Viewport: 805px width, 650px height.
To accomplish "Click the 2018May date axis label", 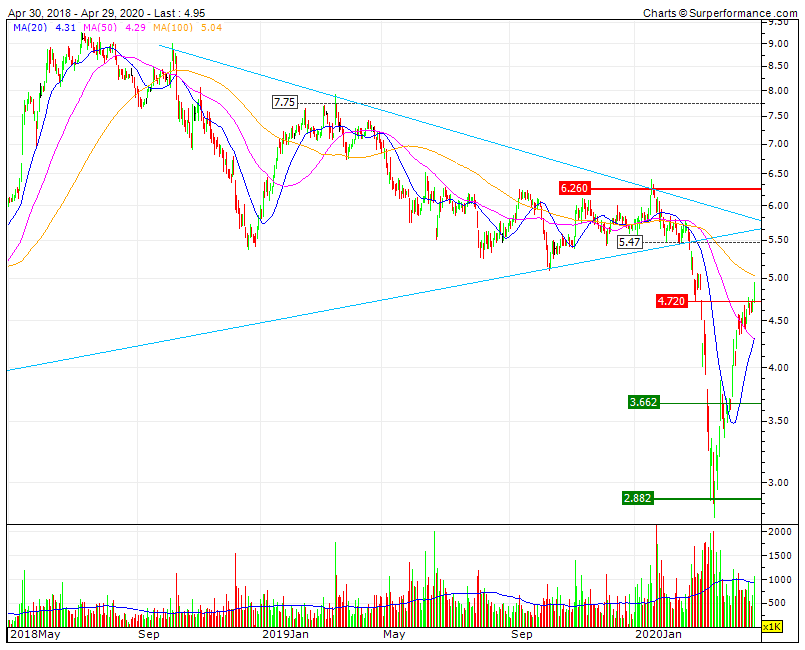I will coord(35,634).
